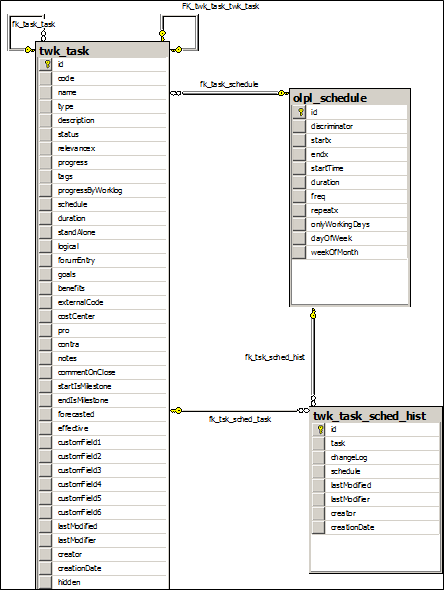
Task: Select the notes column
Action: click(103, 358)
